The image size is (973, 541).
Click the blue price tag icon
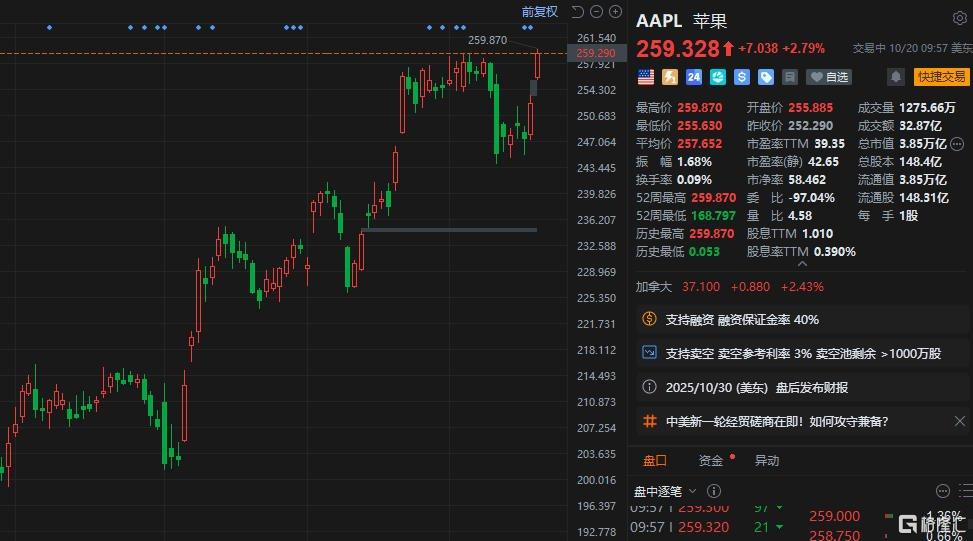coord(766,77)
